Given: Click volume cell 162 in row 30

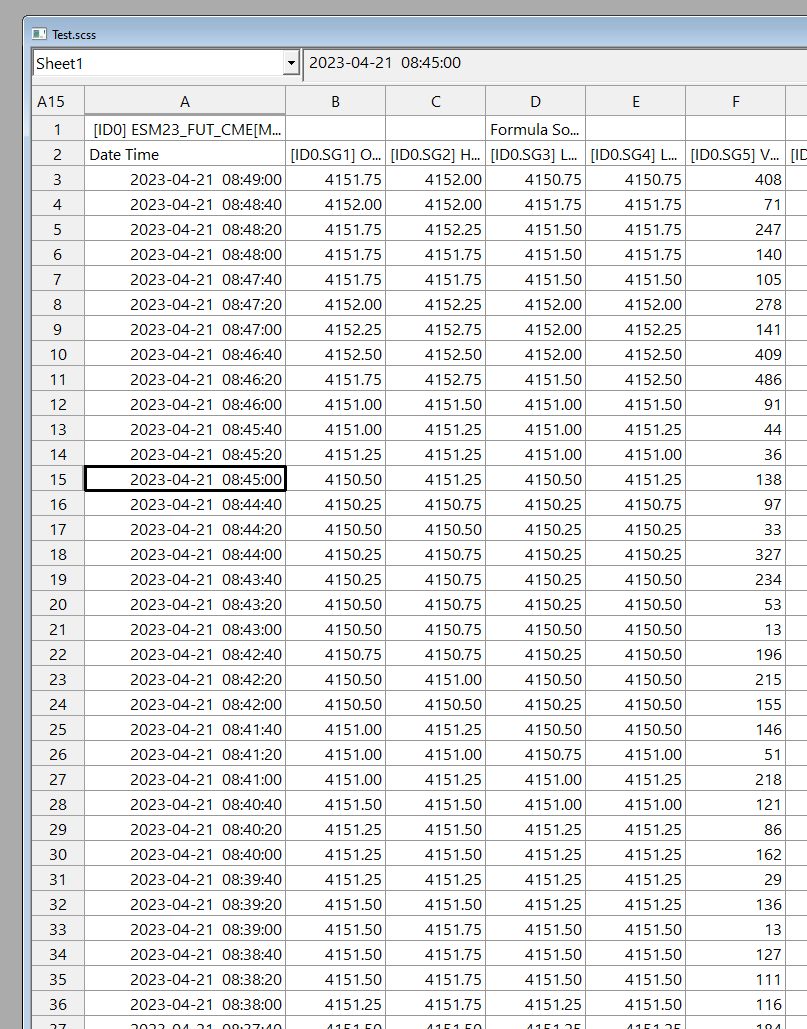Looking at the screenshot, I should 735,854.
